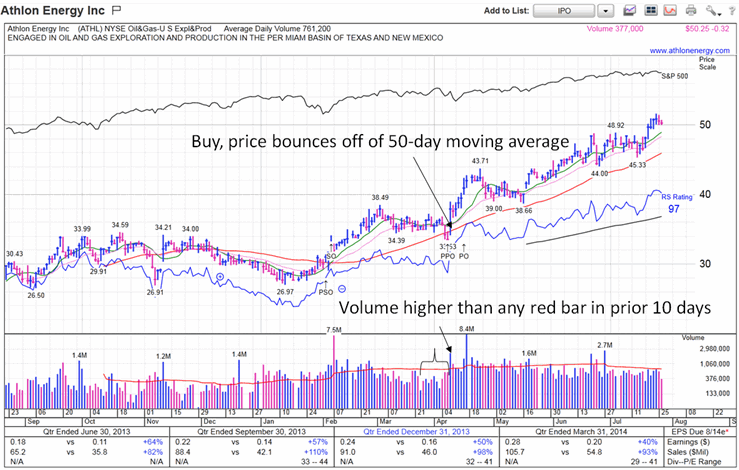Click the +57% earnings change value

click(x=318, y=442)
